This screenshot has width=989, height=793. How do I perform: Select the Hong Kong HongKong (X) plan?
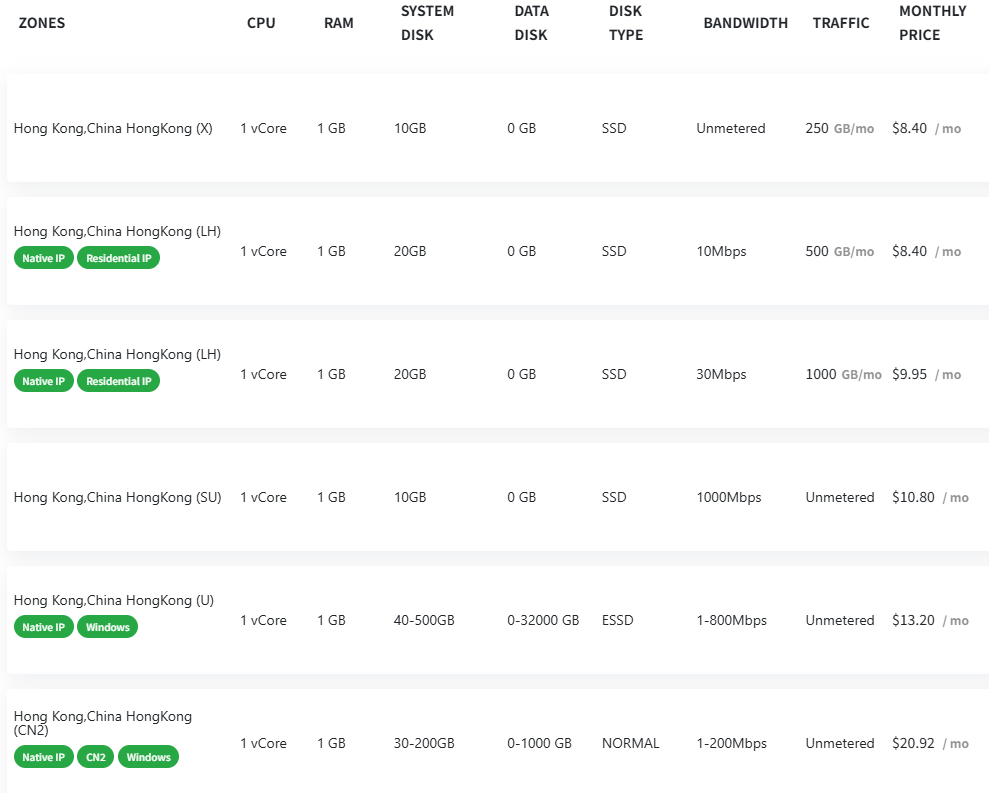pos(113,128)
